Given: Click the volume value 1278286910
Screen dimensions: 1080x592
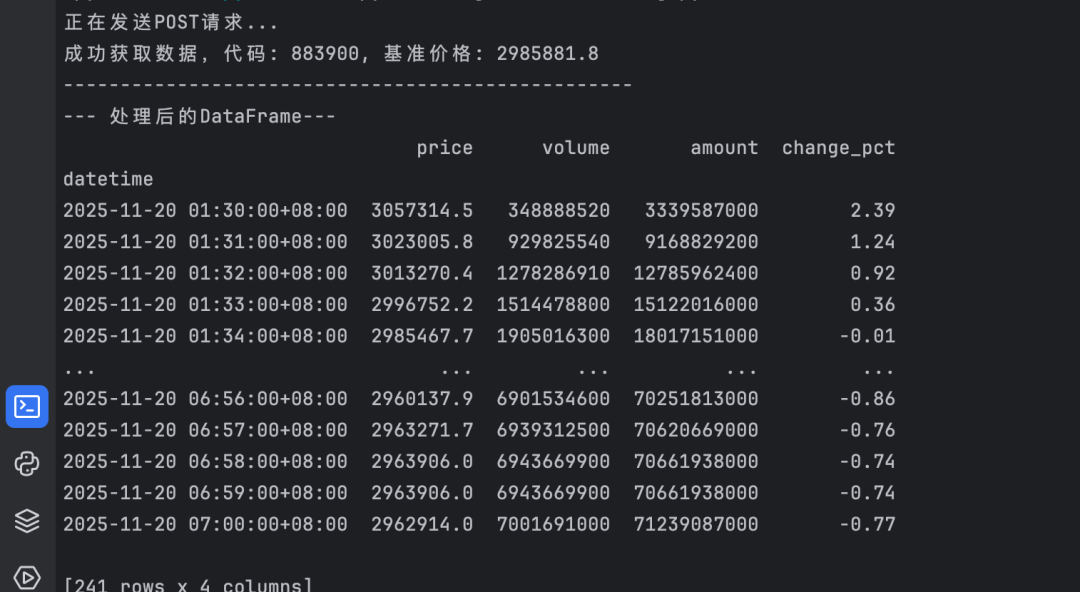Looking at the screenshot, I should click(553, 273).
